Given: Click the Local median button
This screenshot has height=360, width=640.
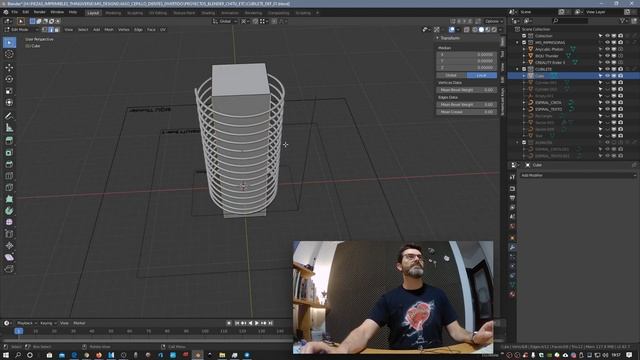Looking at the screenshot, I should 482,75.
